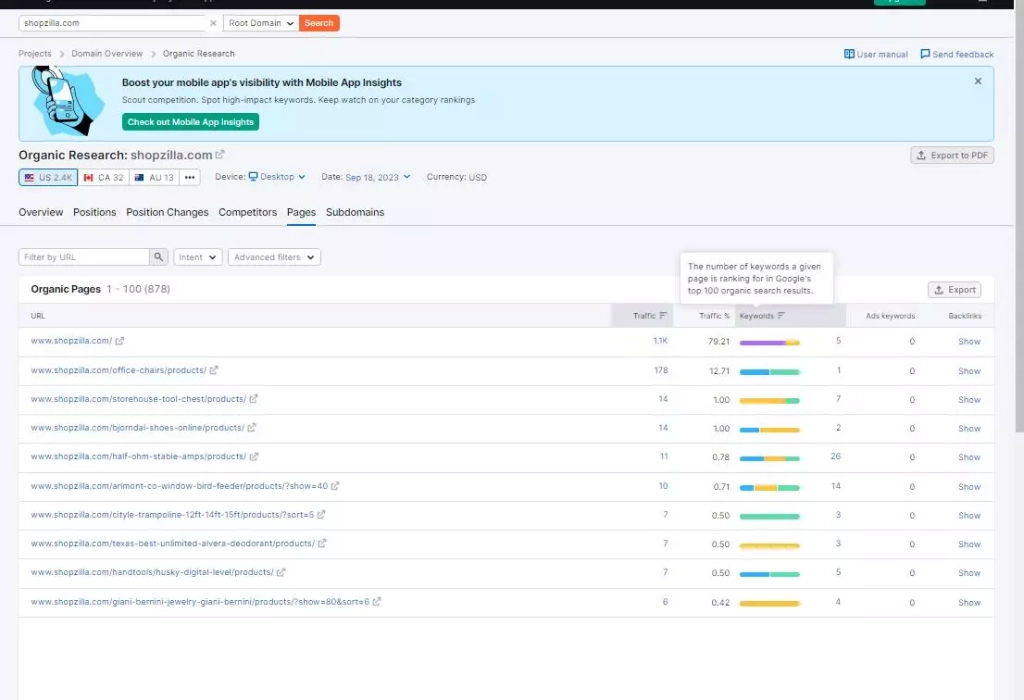The image size is (1024, 700).
Task: Open external link for texas-best-unlimited deodorant page
Action: pos(322,543)
